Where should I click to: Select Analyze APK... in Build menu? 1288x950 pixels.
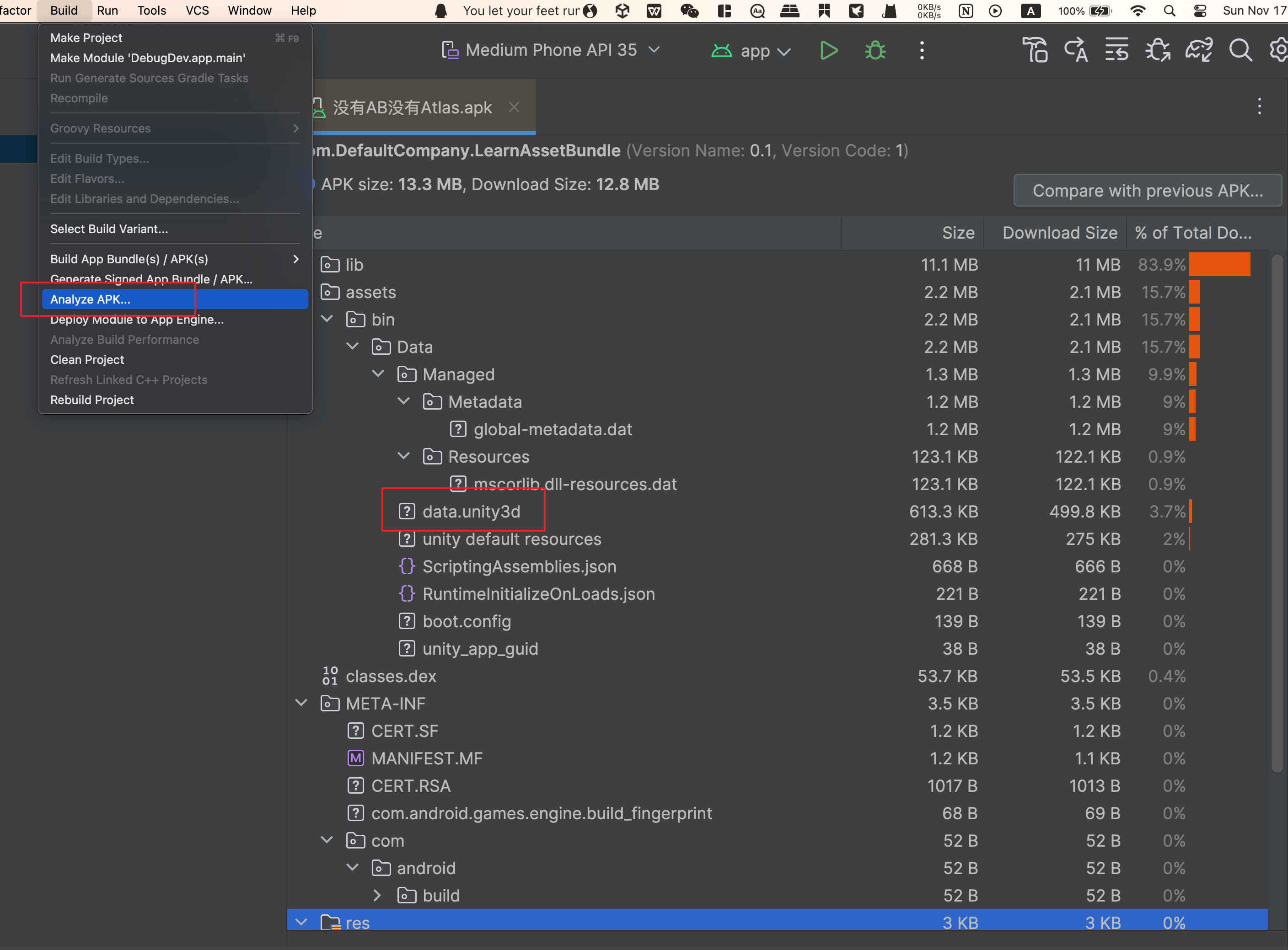(175, 299)
